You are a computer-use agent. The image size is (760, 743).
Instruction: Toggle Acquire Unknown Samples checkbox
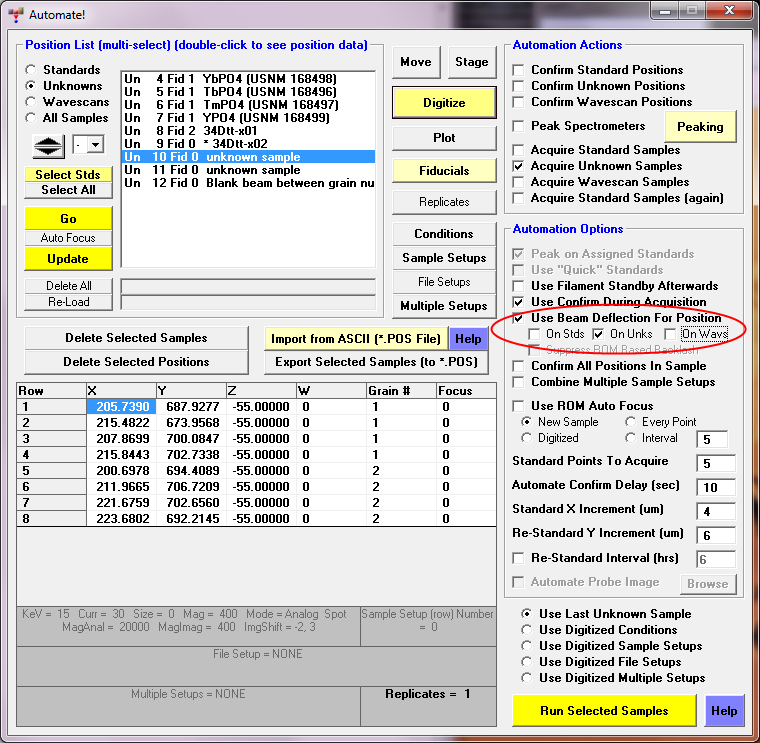pos(518,166)
